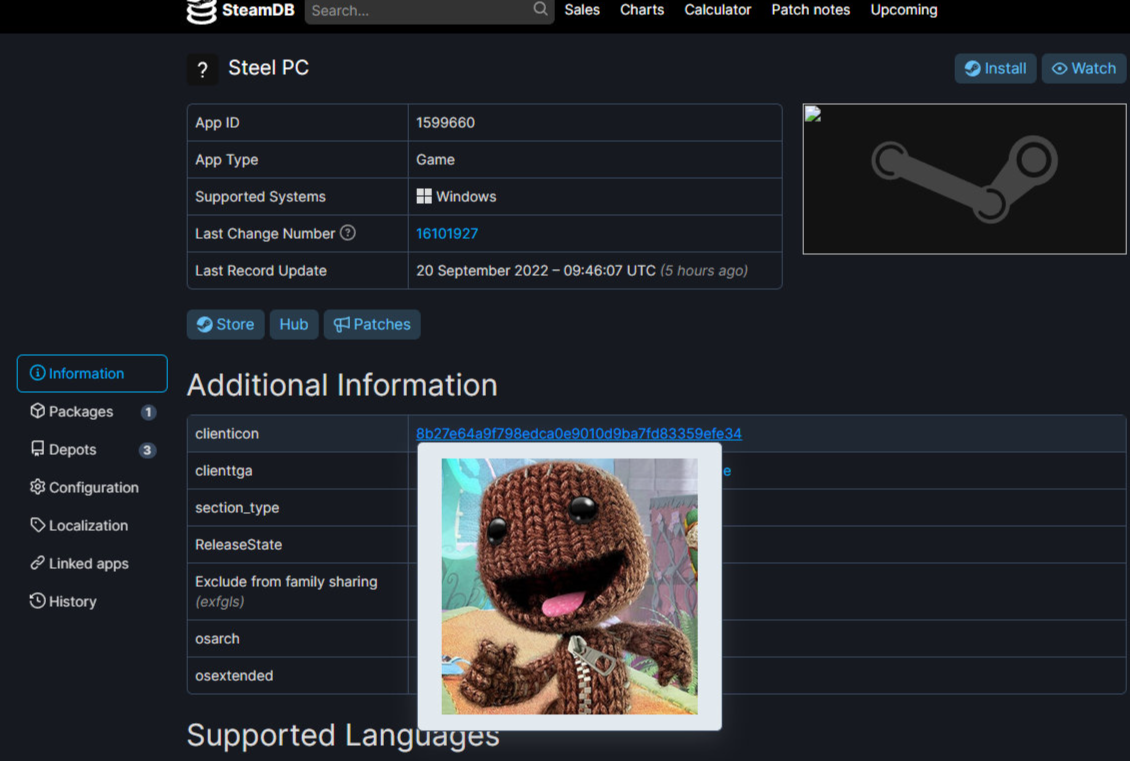The image size is (1130, 761).
Task: Open the Patch notes menu item
Action: click(x=810, y=10)
